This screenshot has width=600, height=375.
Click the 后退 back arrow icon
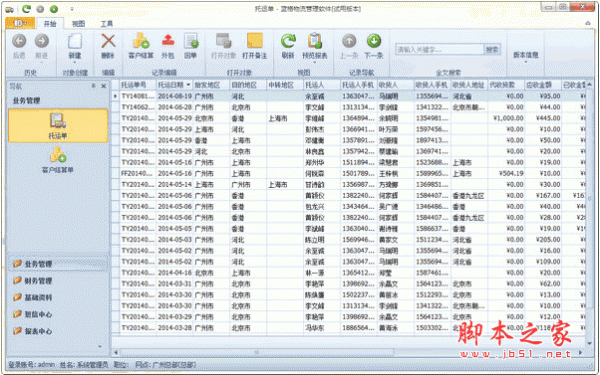(x=19, y=41)
